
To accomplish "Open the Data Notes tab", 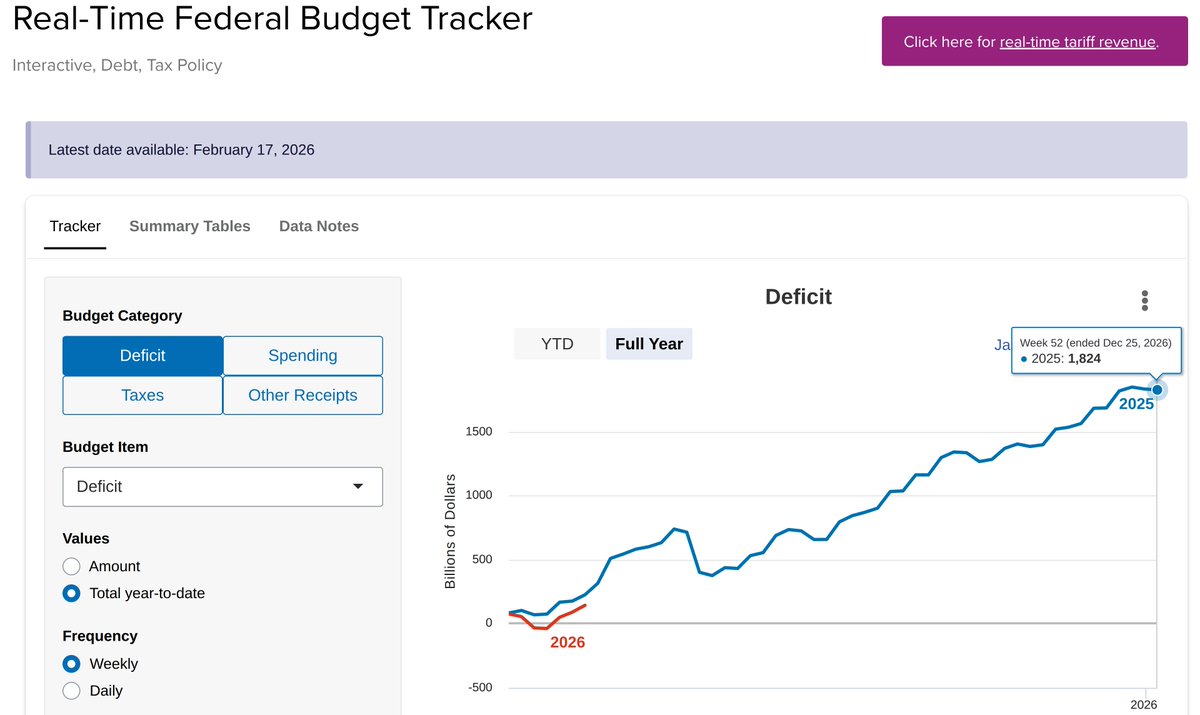I will click(x=319, y=226).
